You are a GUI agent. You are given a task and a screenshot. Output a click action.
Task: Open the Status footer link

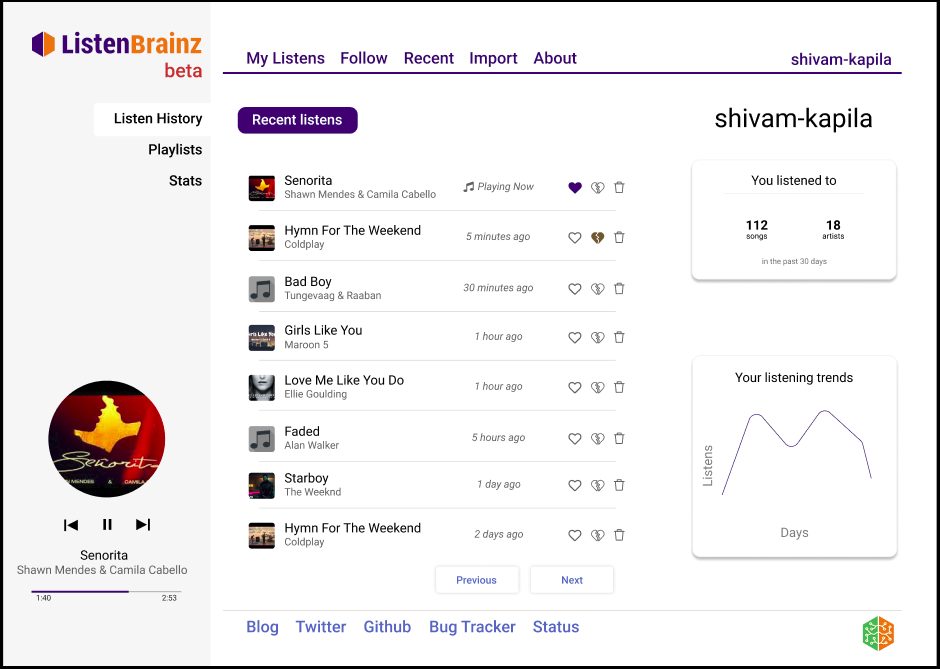point(556,627)
